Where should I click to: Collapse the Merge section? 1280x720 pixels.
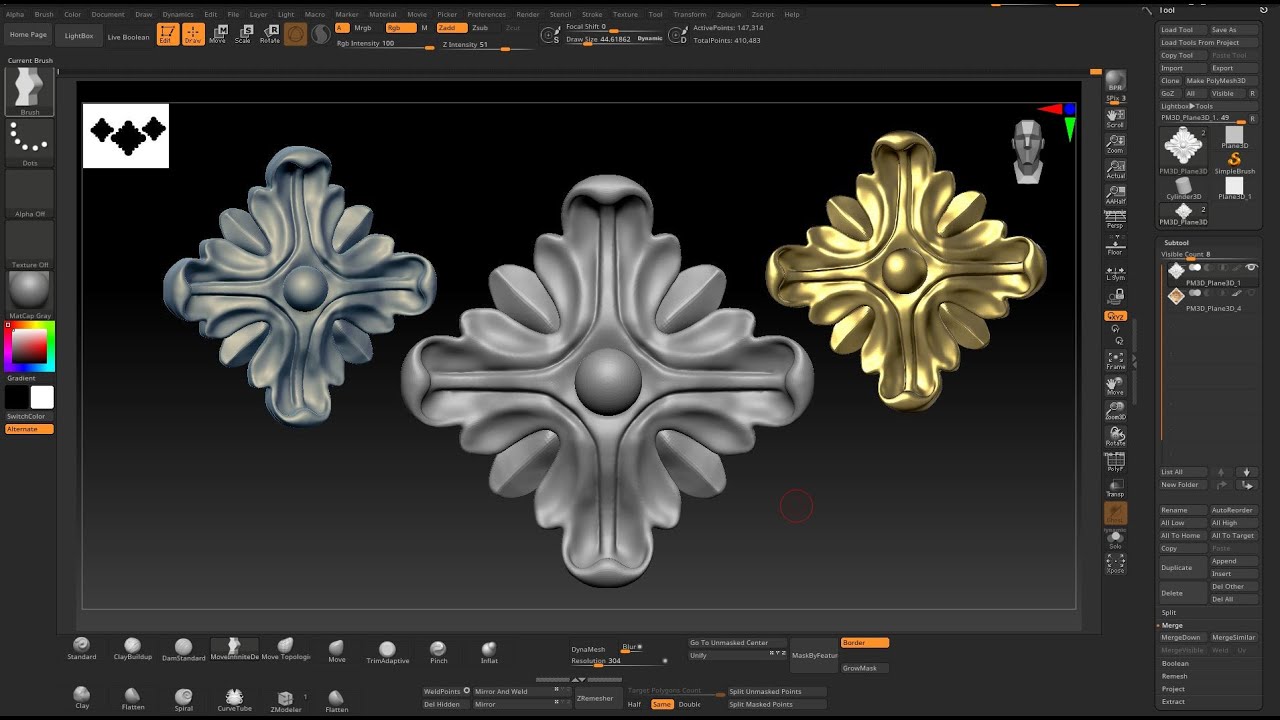tap(1171, 625)
